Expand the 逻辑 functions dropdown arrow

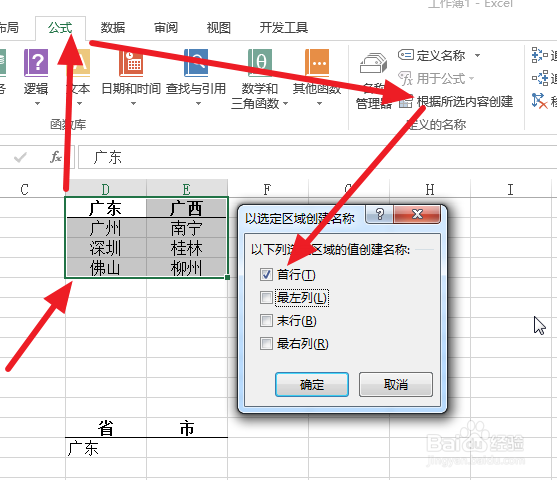pos(37,104)
